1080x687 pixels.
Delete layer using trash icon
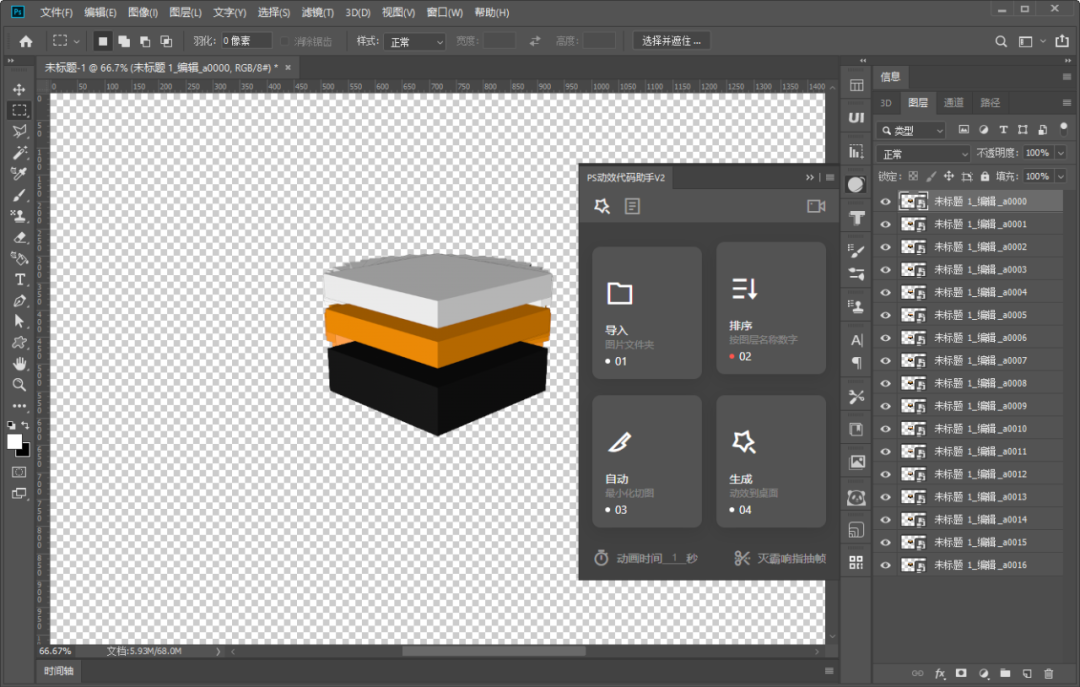tap(1048, 674)
